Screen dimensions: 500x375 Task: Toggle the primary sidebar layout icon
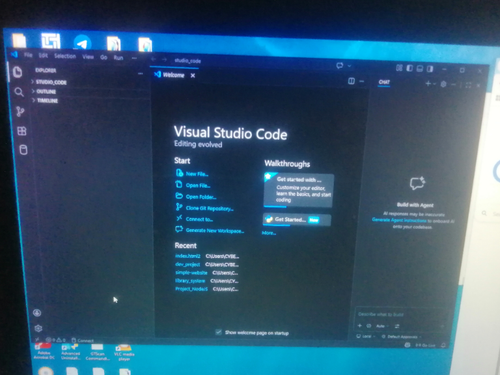pos(410,68)
